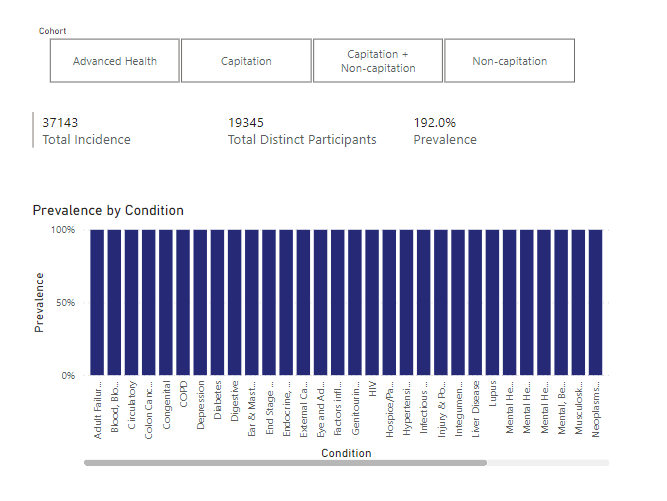Select the Liver Disease bar
This screenshot has width=667, height=501.
tap(475, 302)
